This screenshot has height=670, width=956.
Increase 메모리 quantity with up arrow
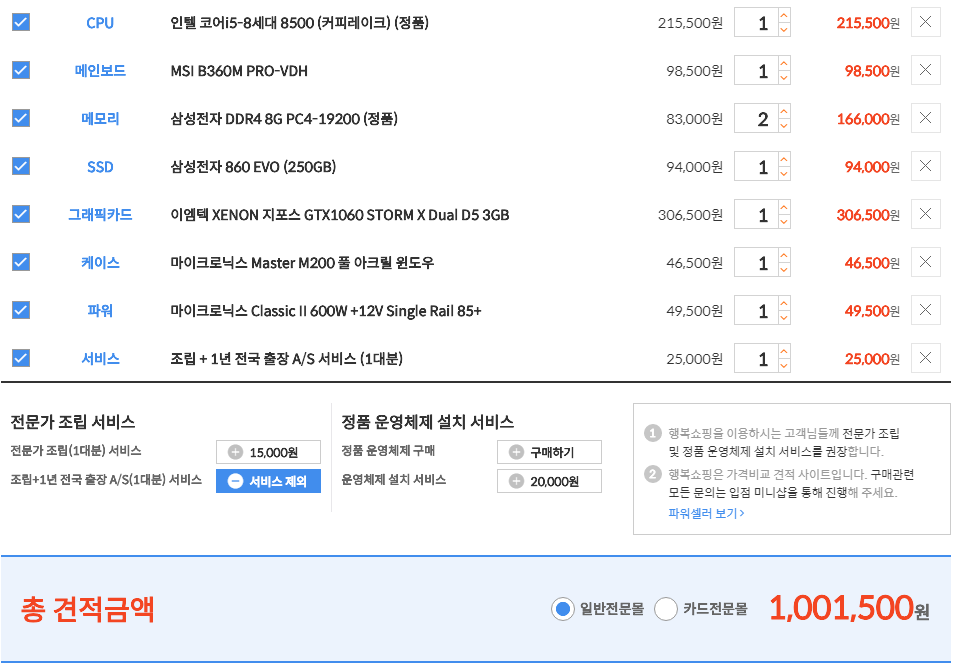[x=784, y=111]
